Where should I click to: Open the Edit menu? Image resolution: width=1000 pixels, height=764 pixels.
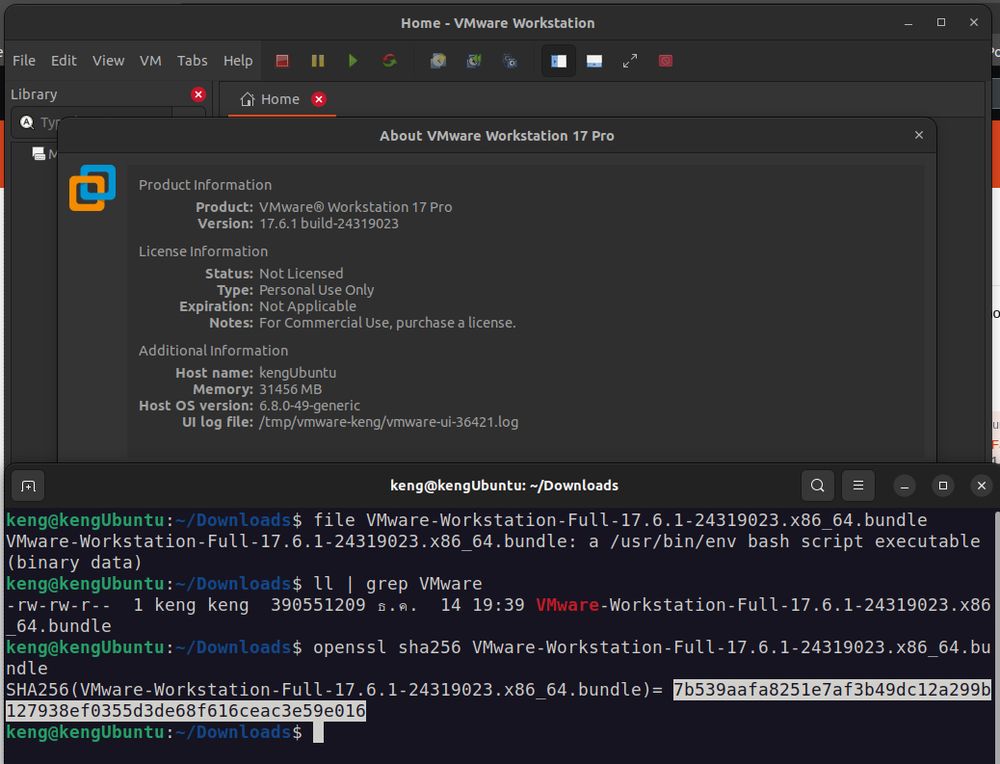(x=64, y=61)
